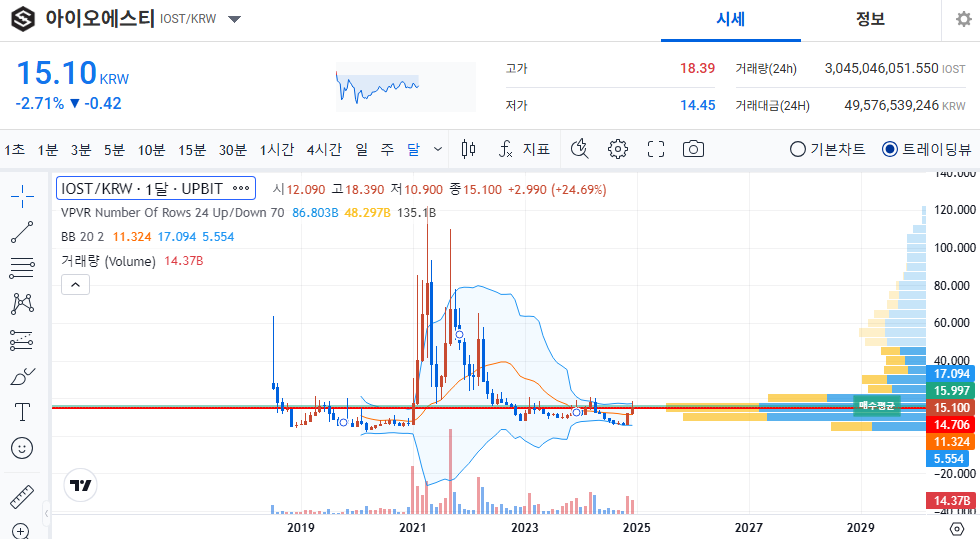Select the brush drawing tool
980x539 pixels.
22,376
